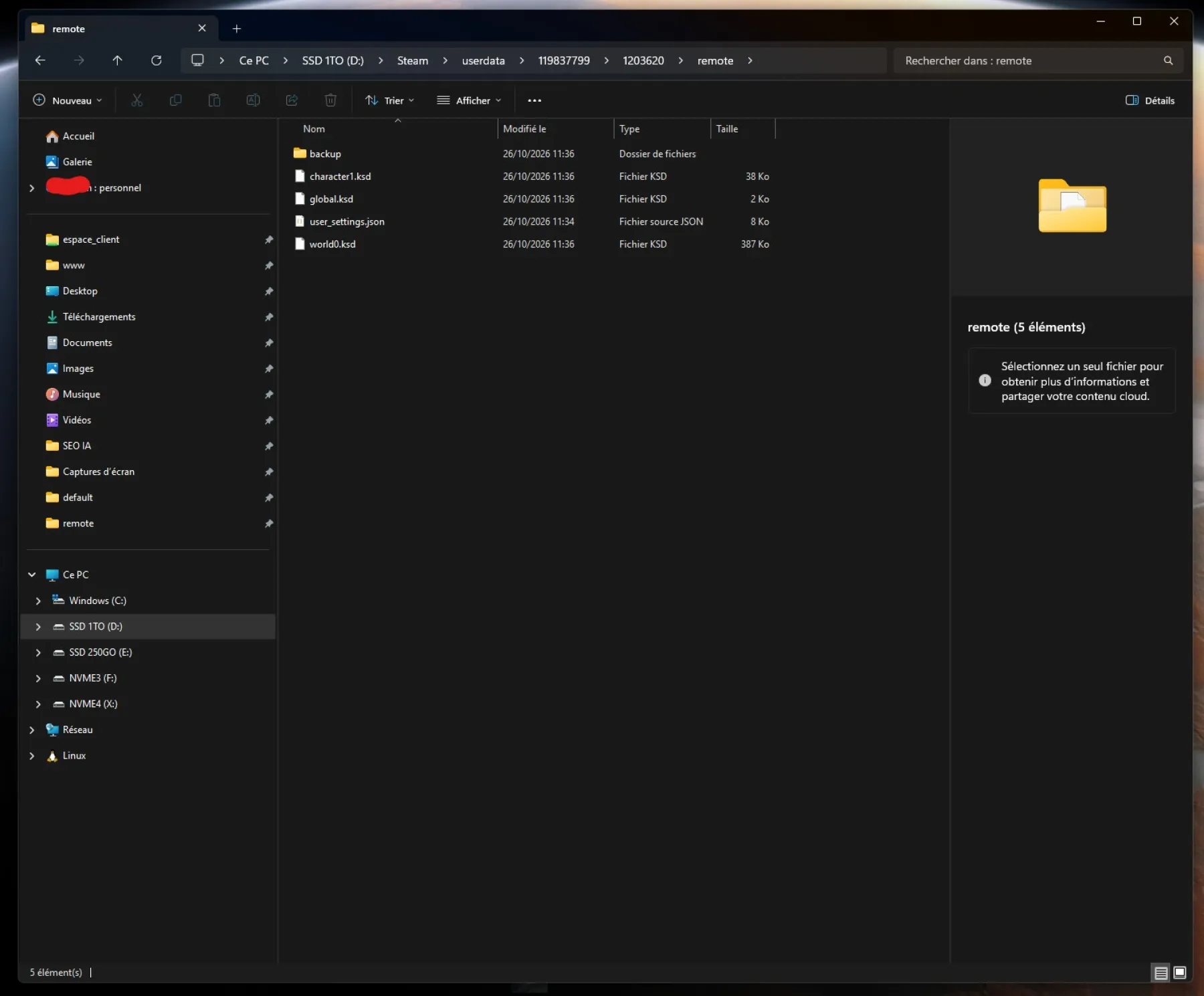Viewport: 1204px width, 996px height.
Task: Open Accueil in the sidebar
Action: [x=78, y=136]
